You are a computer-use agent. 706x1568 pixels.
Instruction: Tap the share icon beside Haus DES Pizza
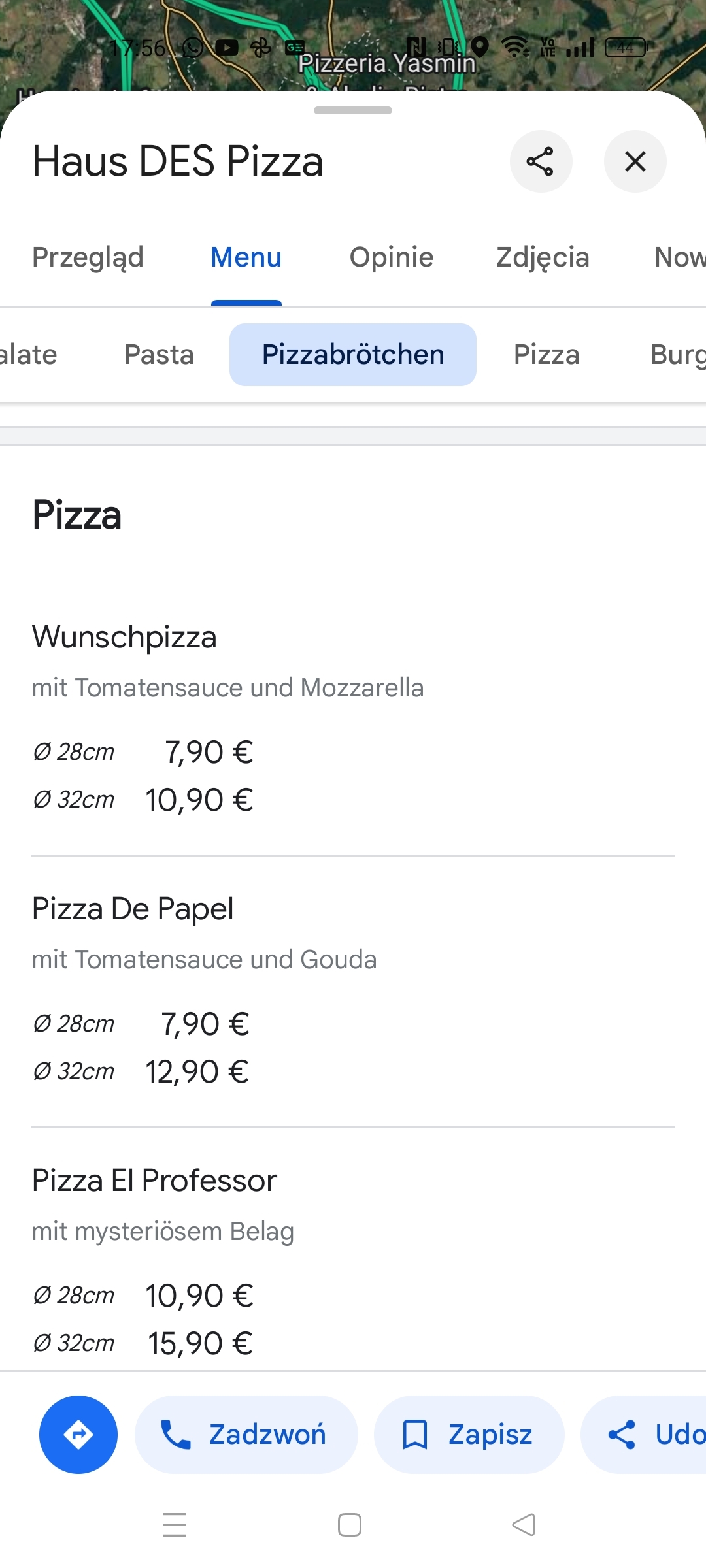click(x=541, y=161)
